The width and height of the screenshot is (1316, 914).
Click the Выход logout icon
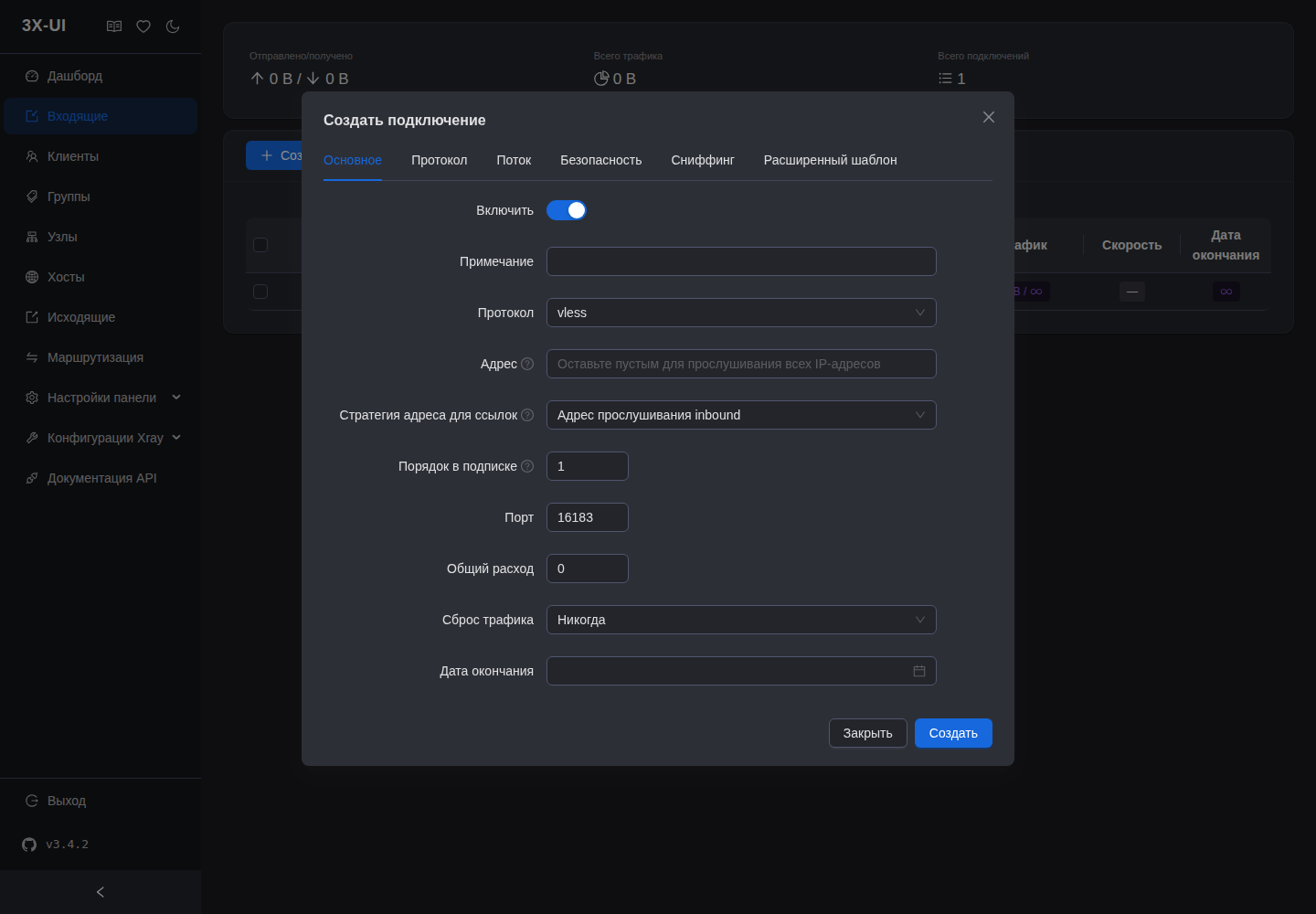[x=32, y=801]
